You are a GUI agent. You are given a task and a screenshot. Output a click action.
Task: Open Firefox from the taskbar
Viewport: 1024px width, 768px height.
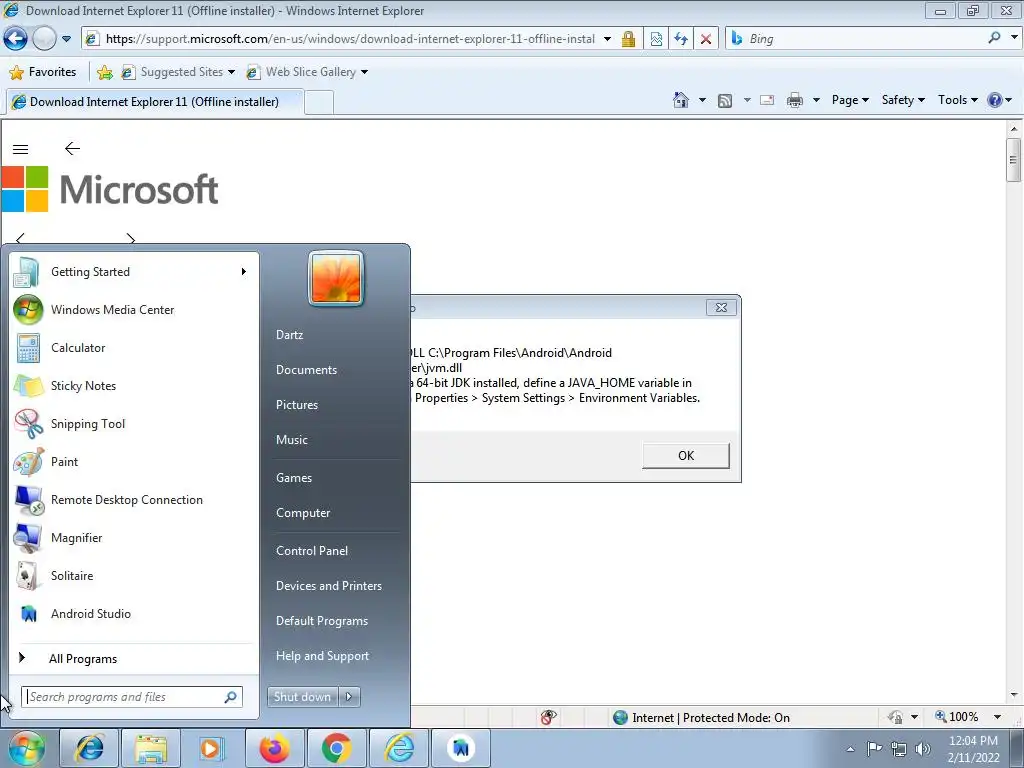275,748
